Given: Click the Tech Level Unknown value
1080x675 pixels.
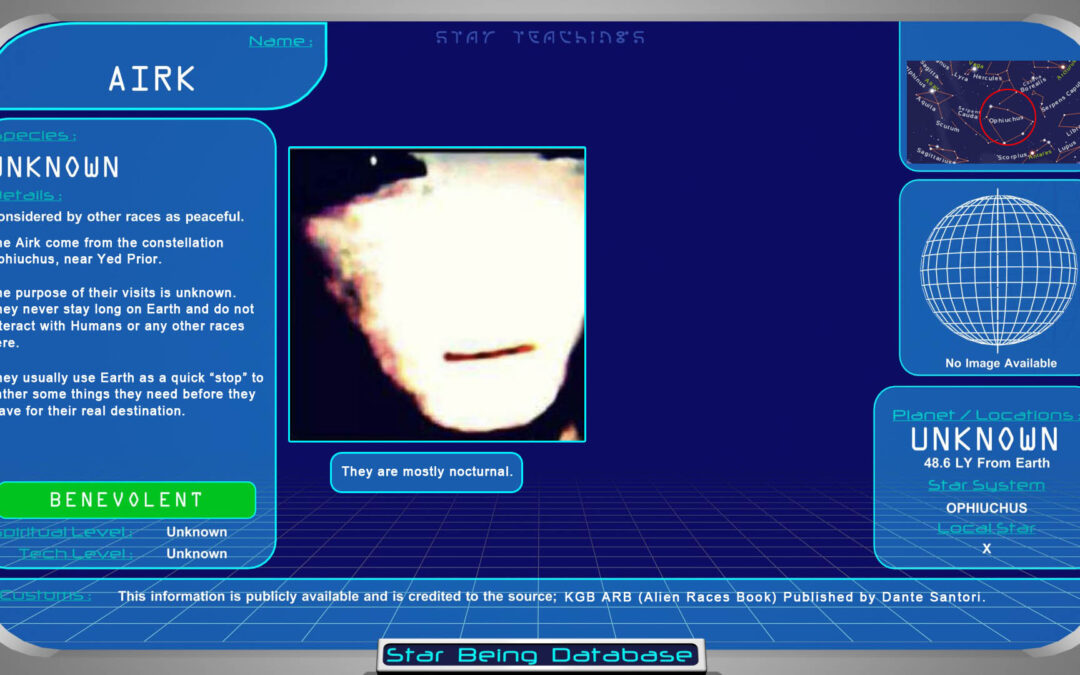Looking at the screenshot, I should click(x=196, y=553).
